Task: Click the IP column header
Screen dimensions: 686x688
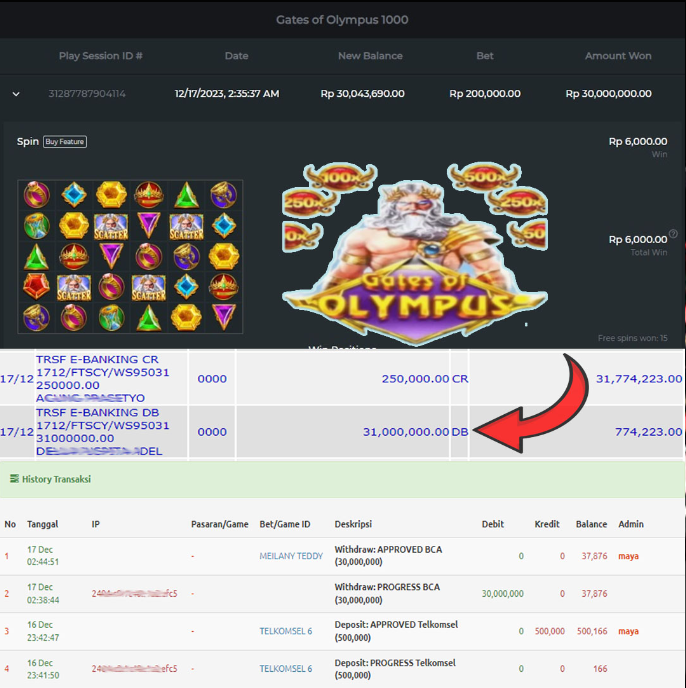Action: 95,524
